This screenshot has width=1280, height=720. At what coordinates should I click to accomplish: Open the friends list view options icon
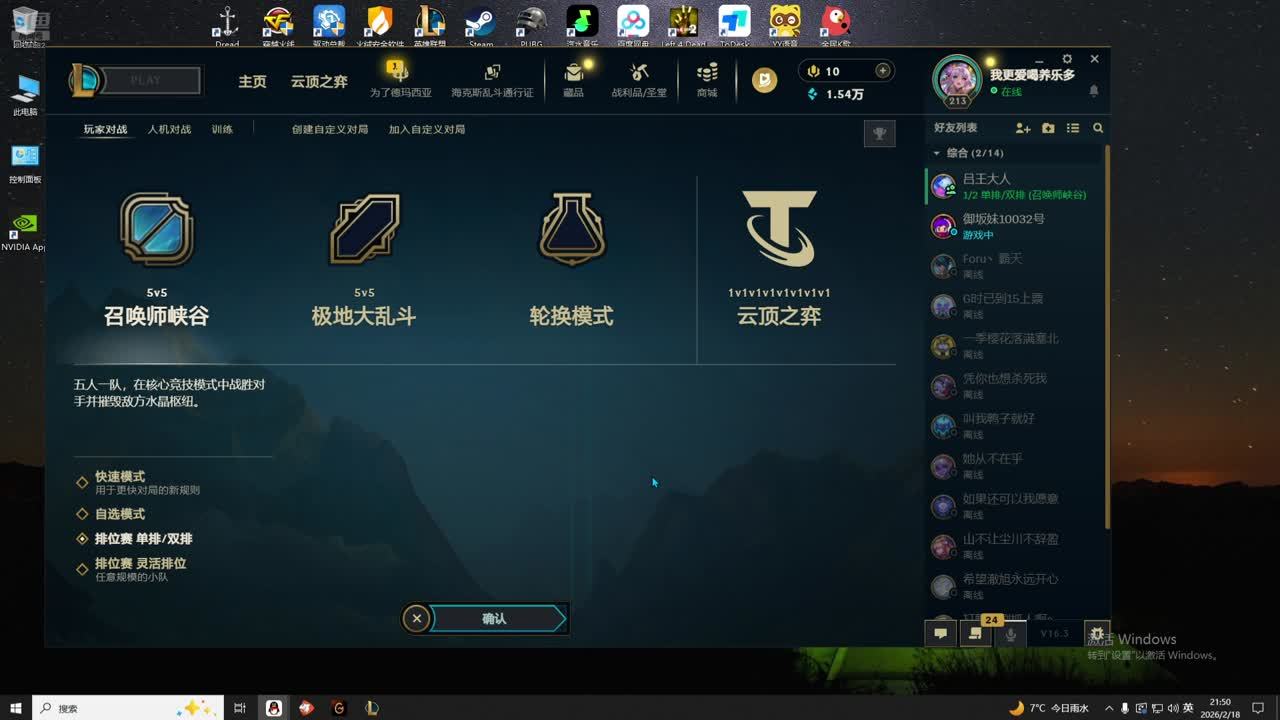pos(1073,128)
